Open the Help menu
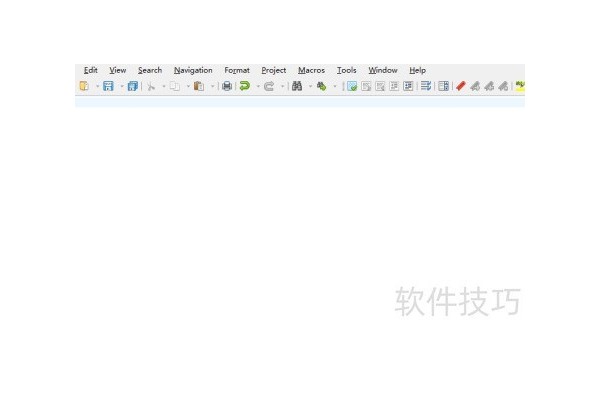Viewport: 600px width, 400px height. click(417, 70)
